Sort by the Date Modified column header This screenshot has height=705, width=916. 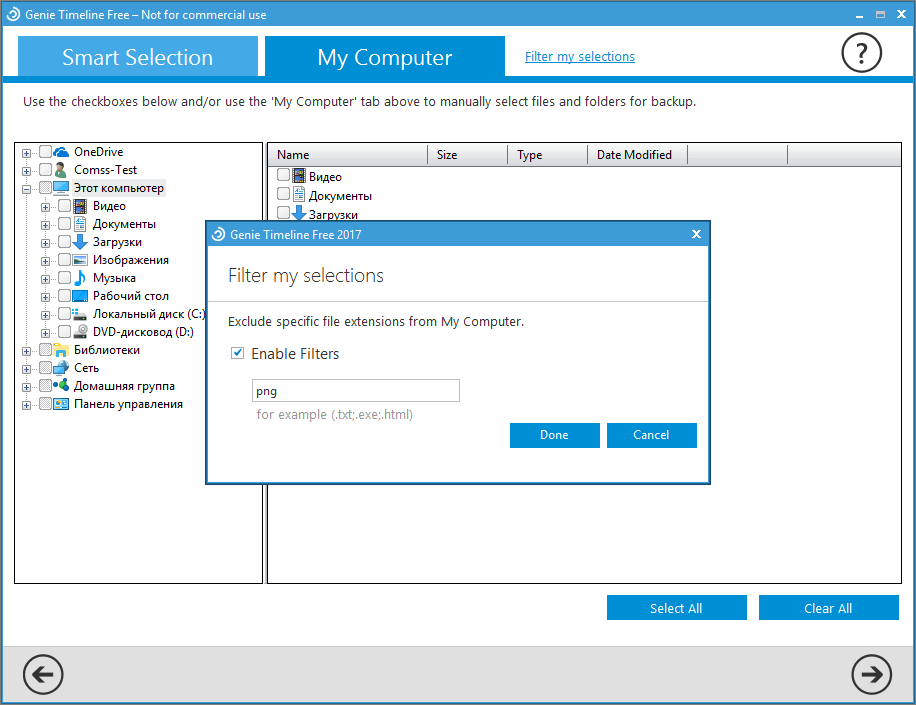coord(637,155)
